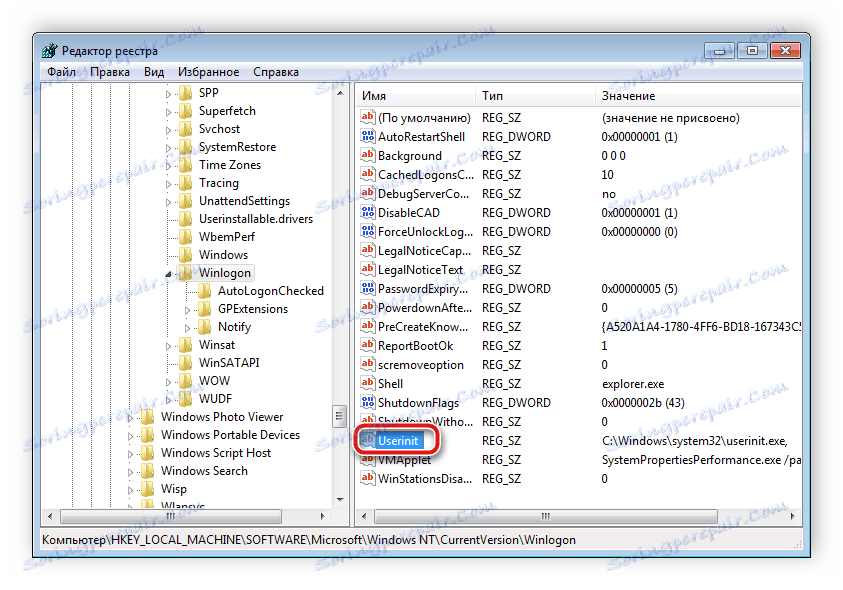
Task: Click tree pane scroll up arrow
Action: (x=340, y=94)
